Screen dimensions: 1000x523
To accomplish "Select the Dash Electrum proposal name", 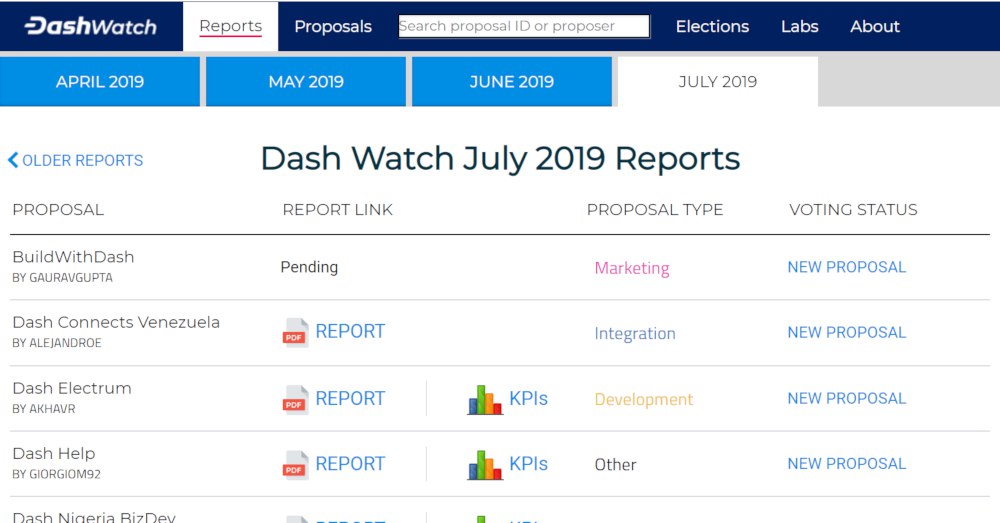I will (x=72, y=388).
